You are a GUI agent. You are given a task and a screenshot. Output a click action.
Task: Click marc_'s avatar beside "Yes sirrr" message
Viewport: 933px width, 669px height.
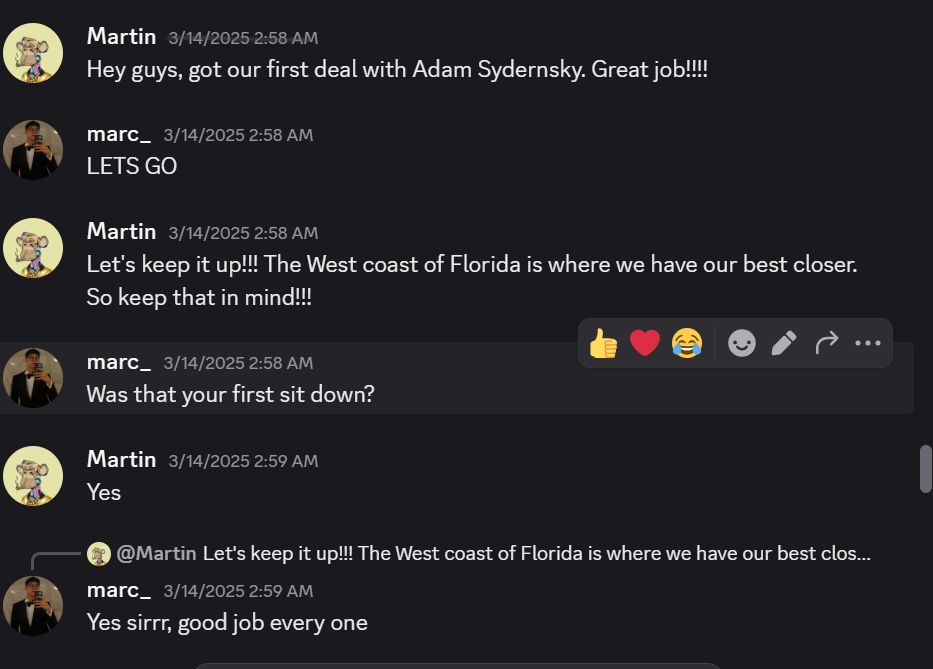pos(33,606)
